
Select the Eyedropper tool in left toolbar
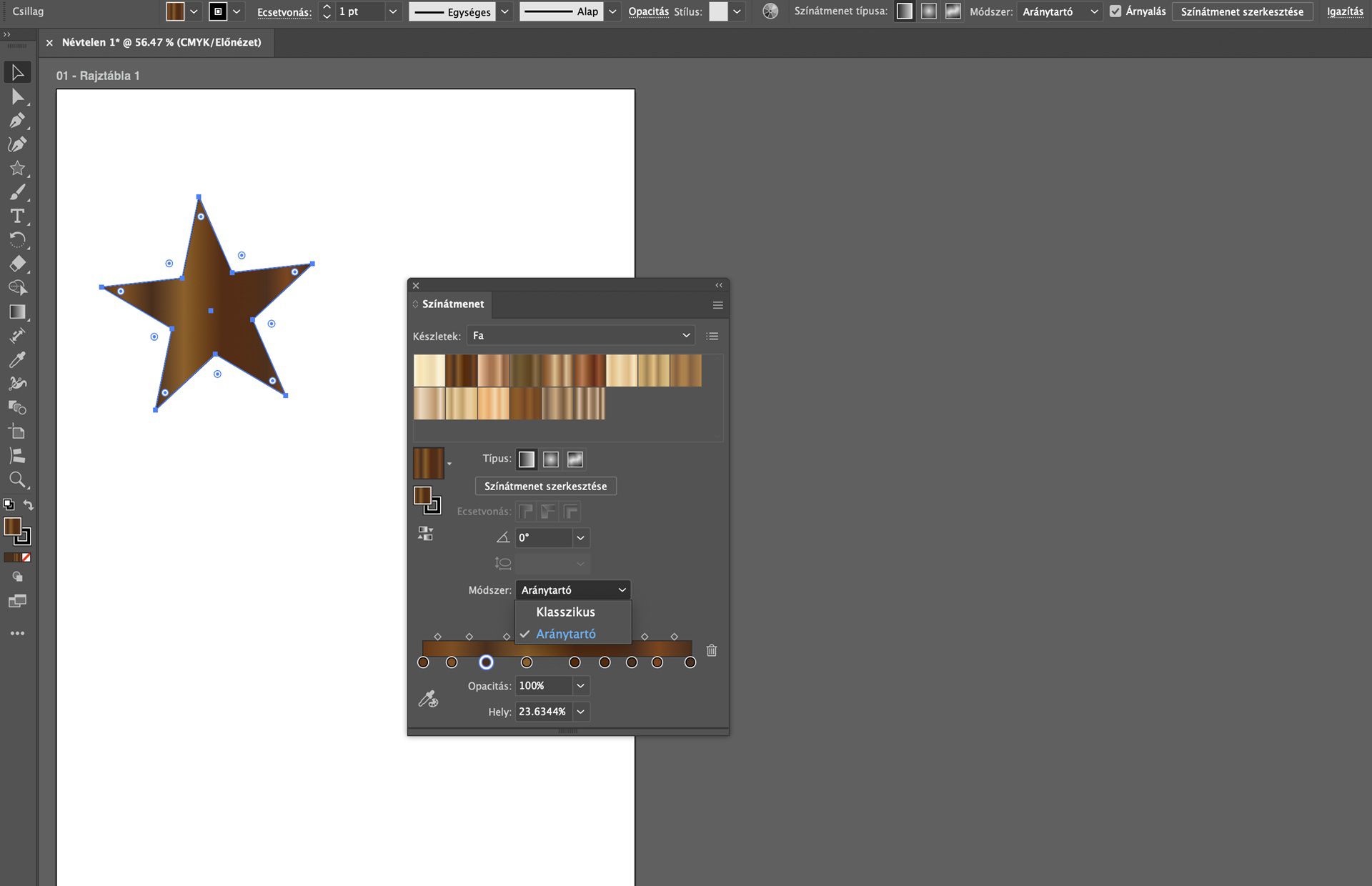[x=17, y=359]
